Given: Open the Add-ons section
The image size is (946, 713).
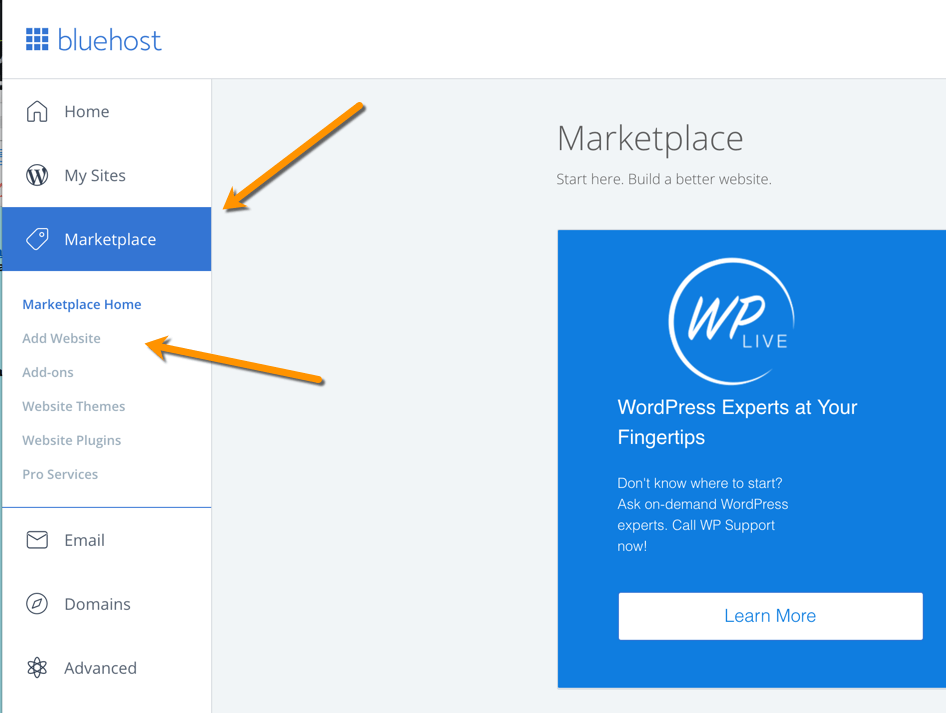Looking at the screenshot, I should (48, 372).
